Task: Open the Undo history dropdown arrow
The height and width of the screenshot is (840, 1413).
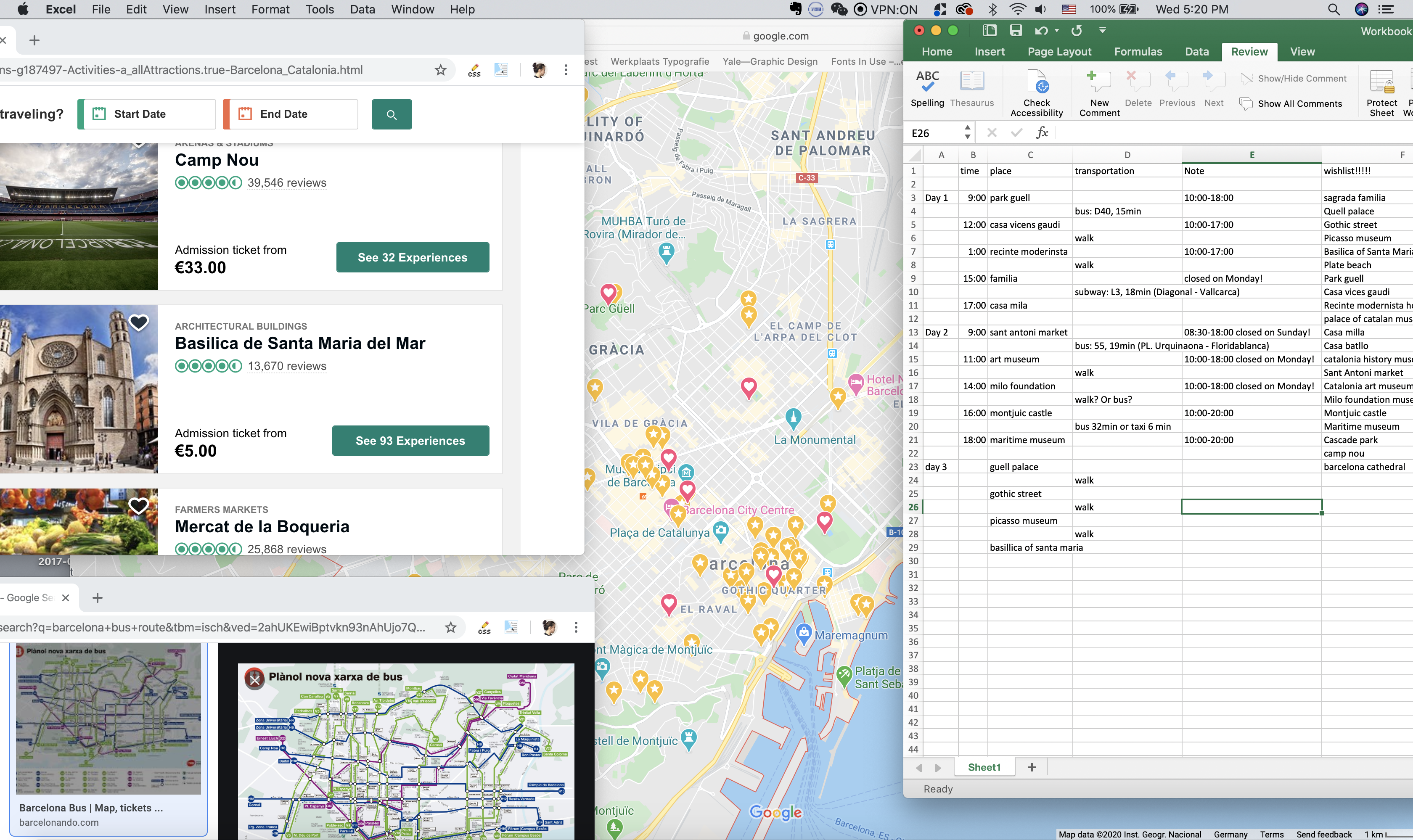Action: [1056, 31]
